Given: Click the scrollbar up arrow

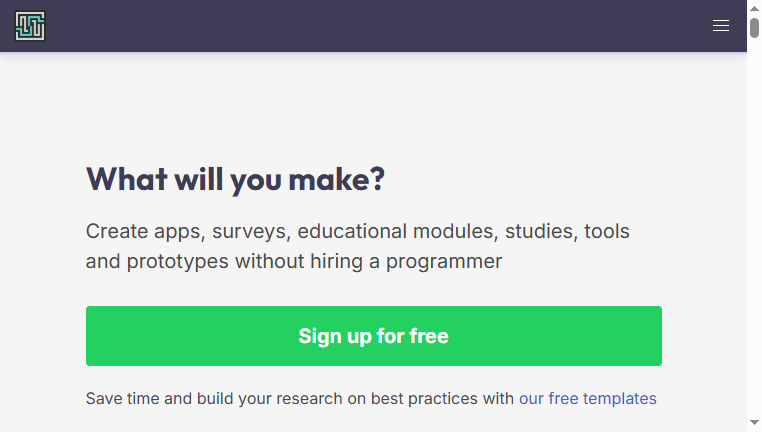Looking at the screenshot, I should click(754, 8).
